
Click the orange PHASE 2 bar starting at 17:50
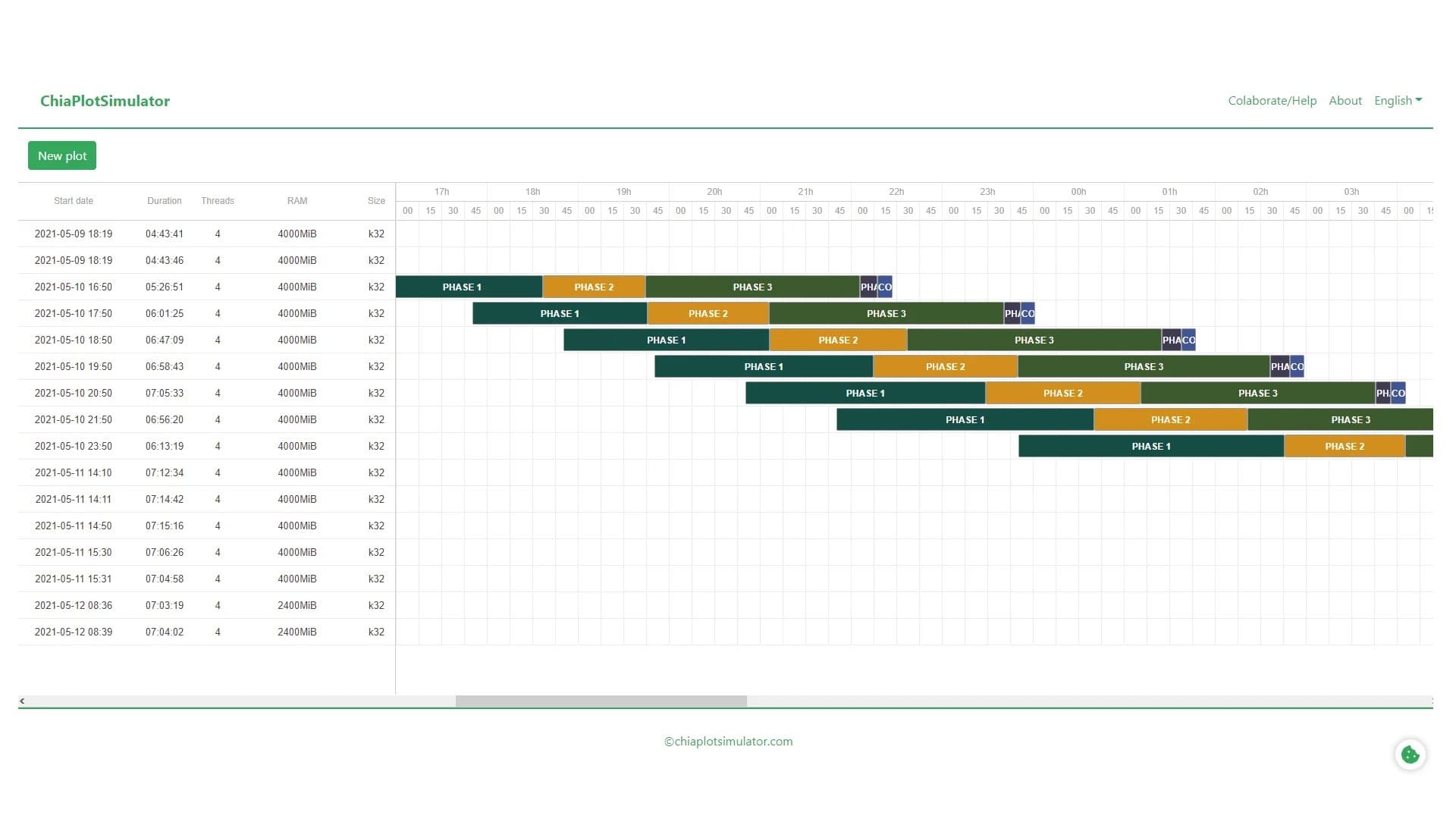click(x=707, y=313)
